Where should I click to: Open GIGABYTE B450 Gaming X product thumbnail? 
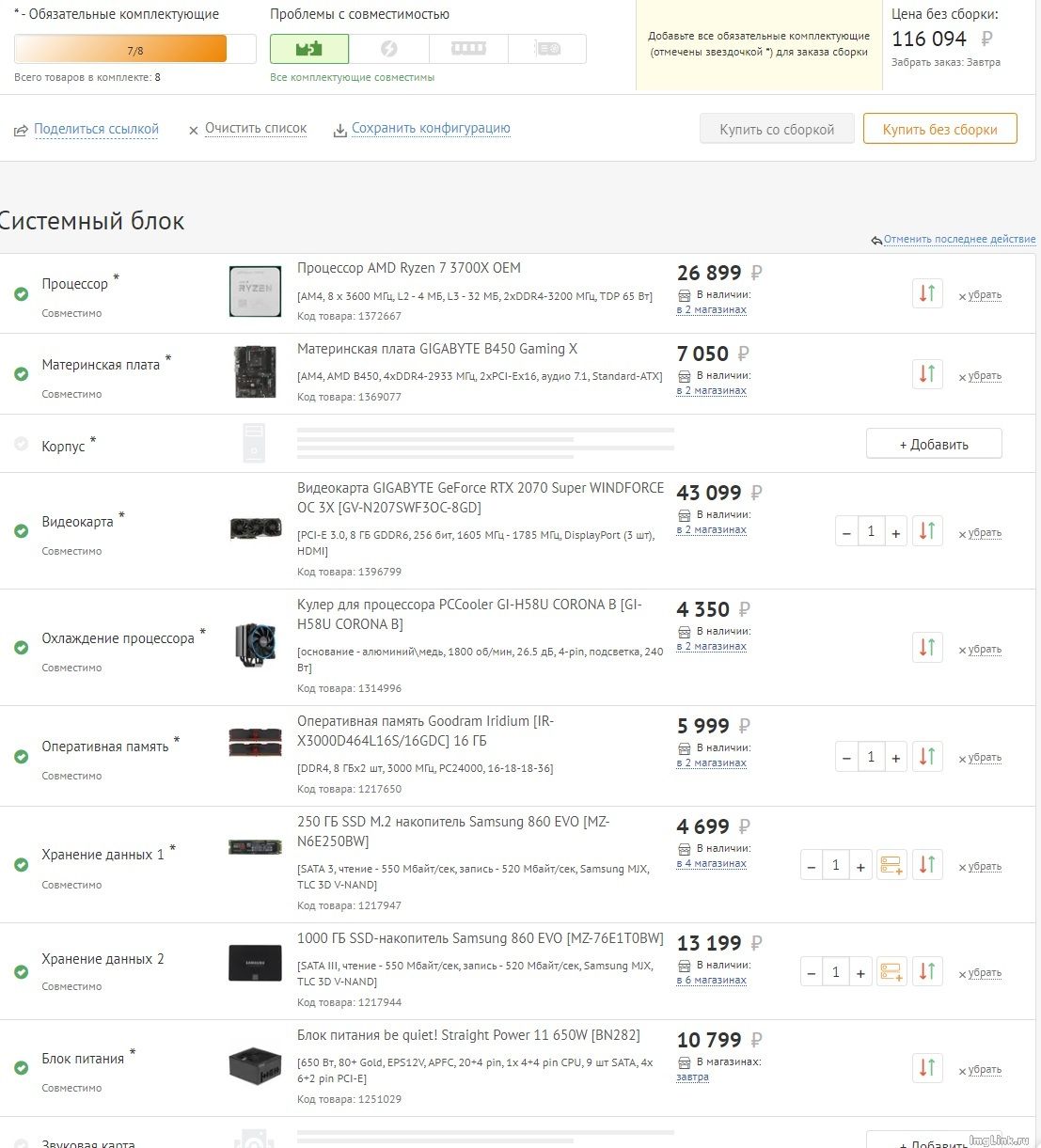coord(255,372)
